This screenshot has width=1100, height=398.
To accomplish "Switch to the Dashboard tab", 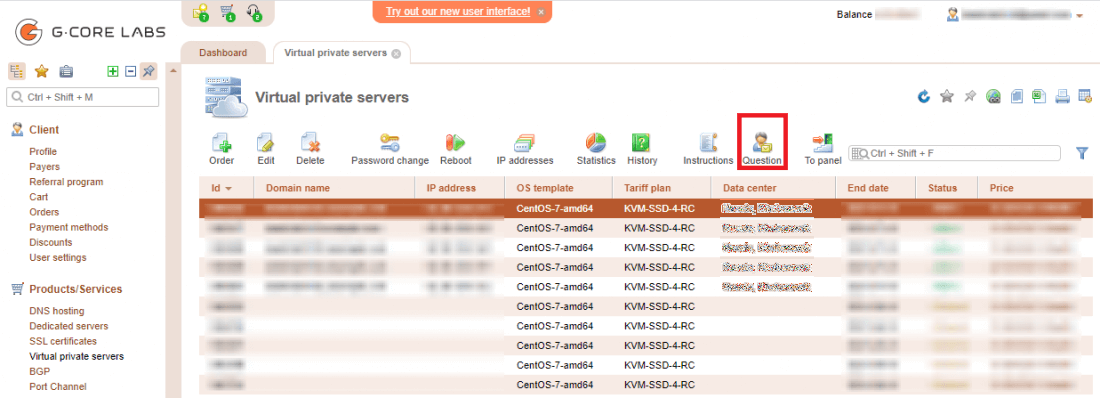I will (x=223, y=53).
